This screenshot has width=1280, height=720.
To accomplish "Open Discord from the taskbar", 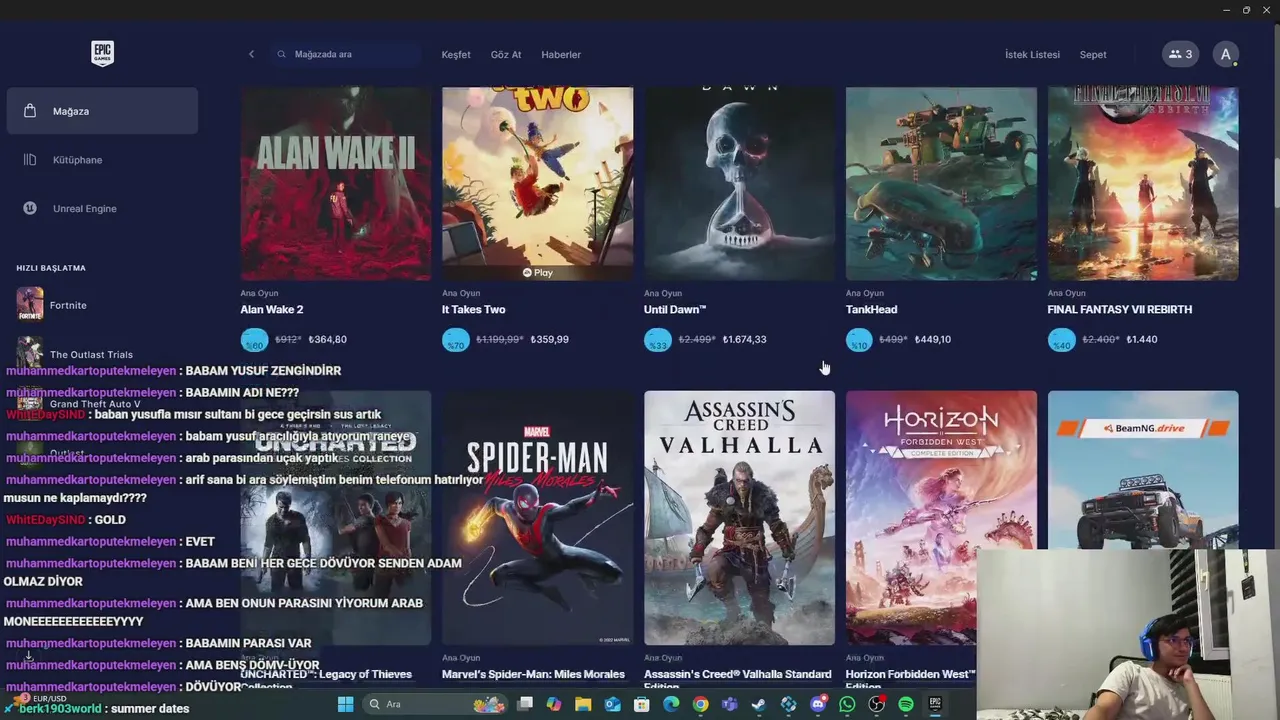I will [818, 704].
